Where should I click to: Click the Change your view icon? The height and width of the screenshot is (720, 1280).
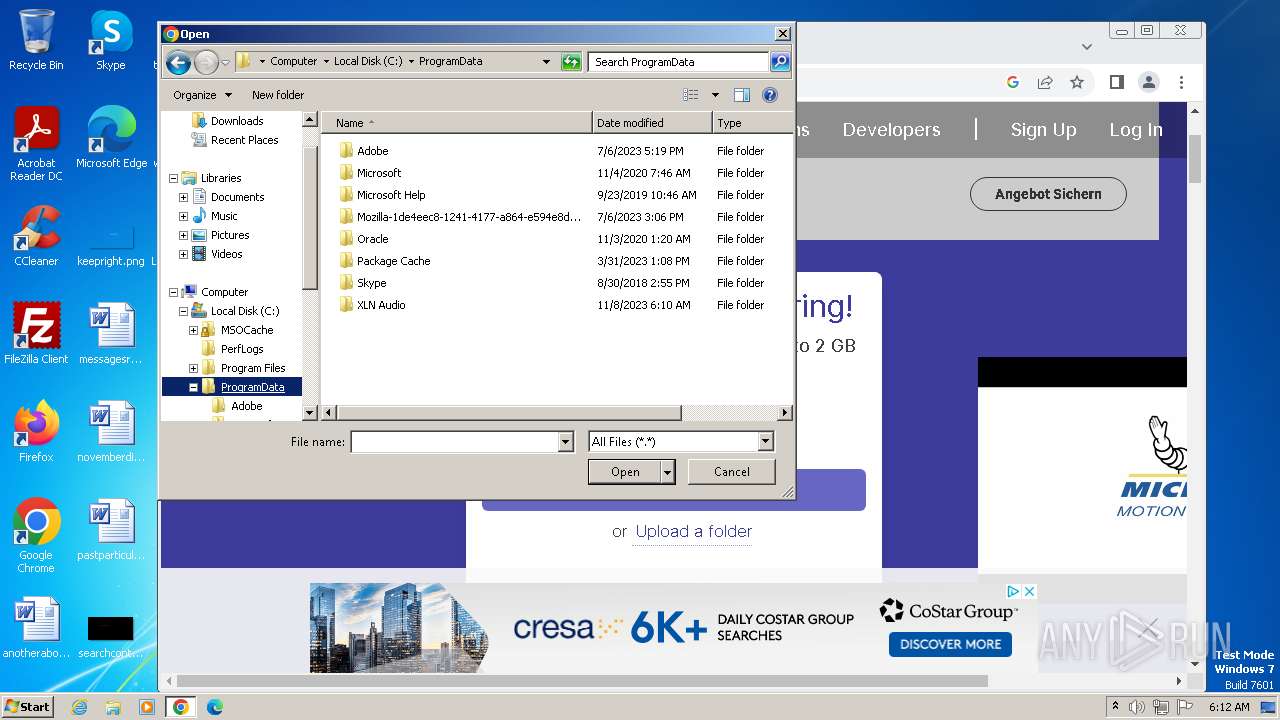point(690,95)
